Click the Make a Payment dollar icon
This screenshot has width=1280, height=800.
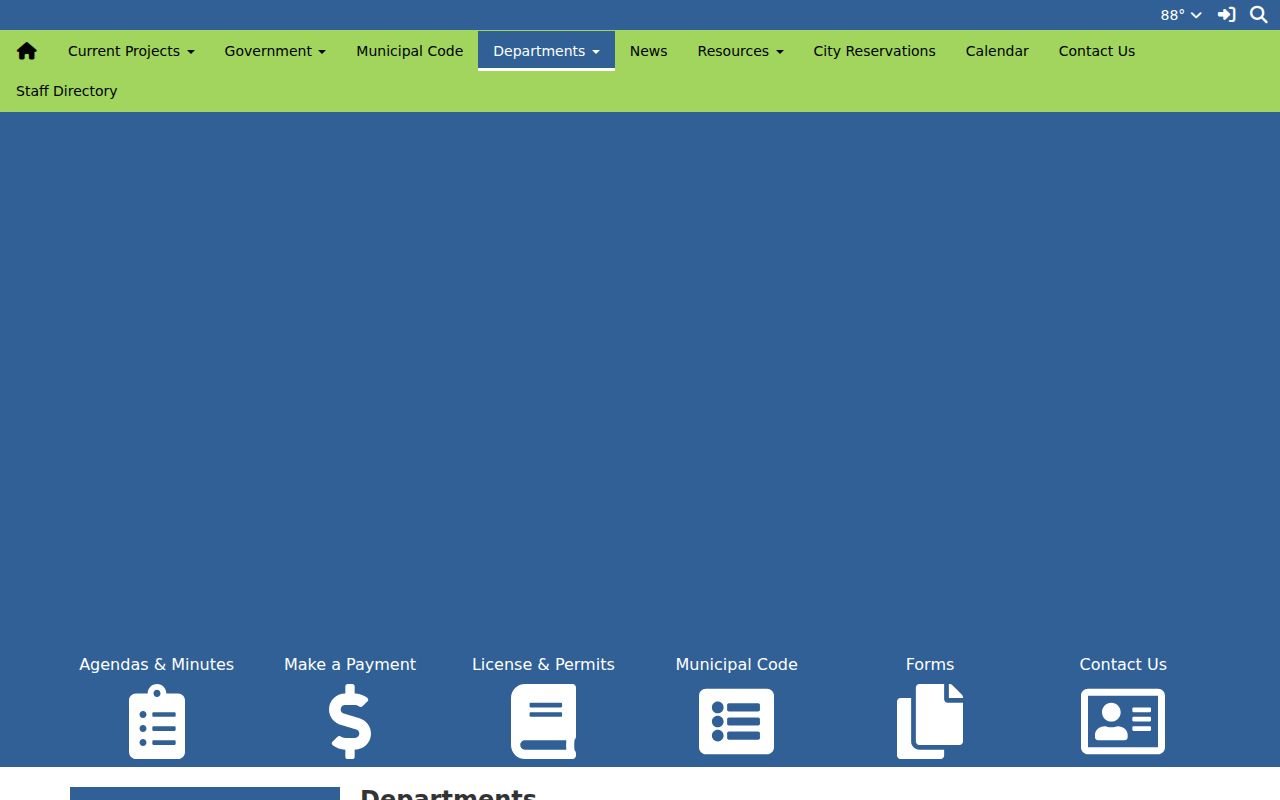pyautogui.click(x=350, y=721)
